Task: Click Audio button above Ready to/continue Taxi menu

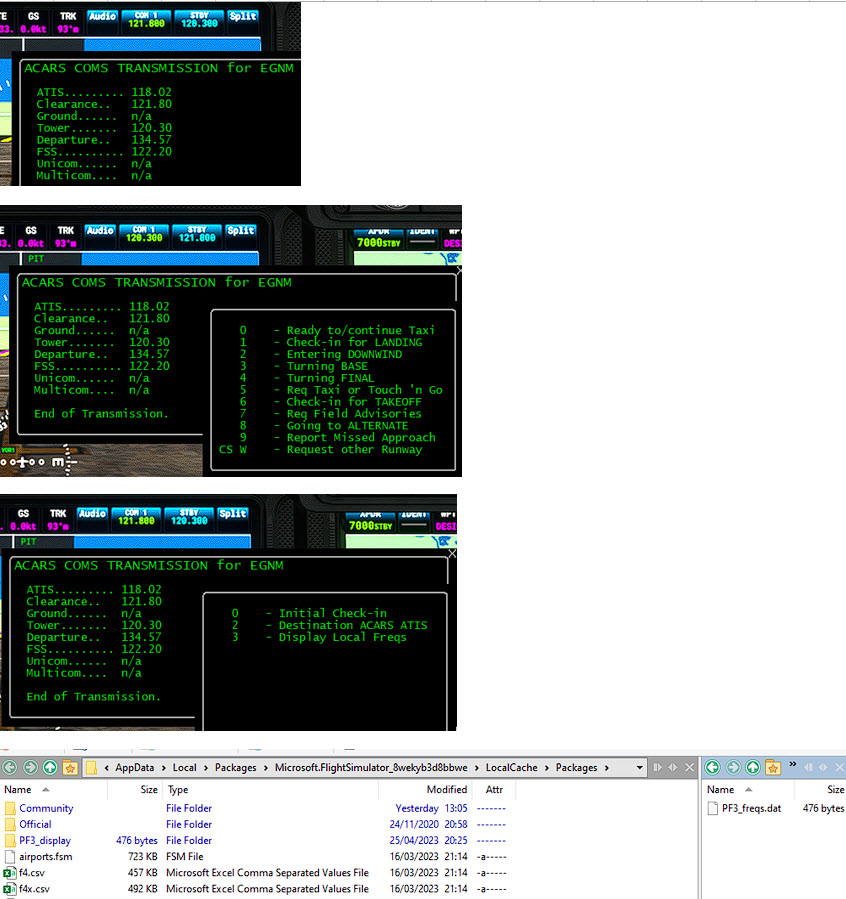Action: pos(100,230)
